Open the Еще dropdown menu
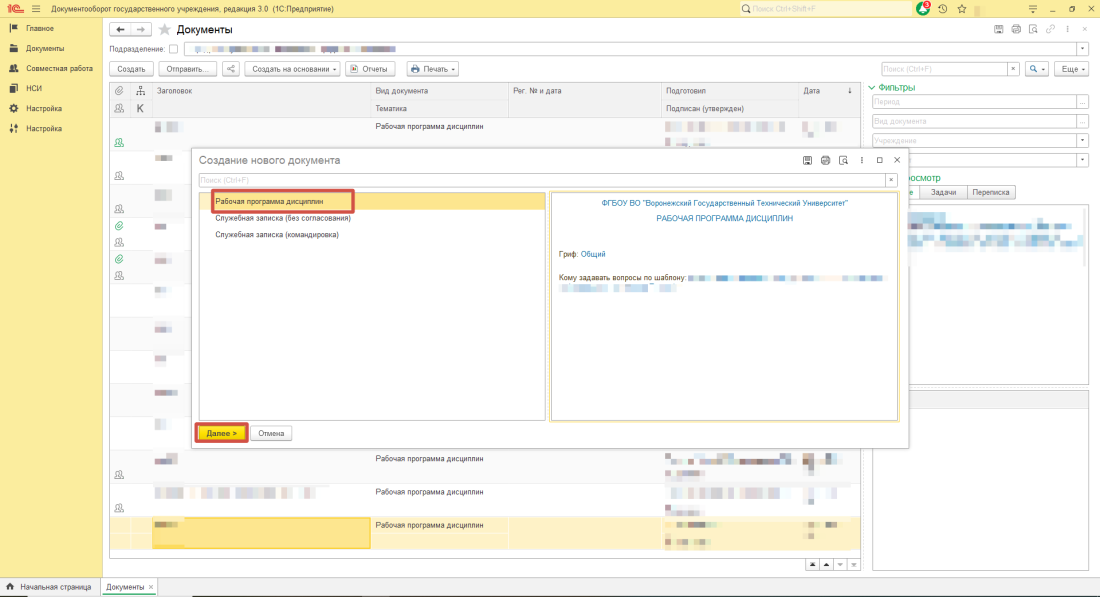 (x=1070, y=69)
